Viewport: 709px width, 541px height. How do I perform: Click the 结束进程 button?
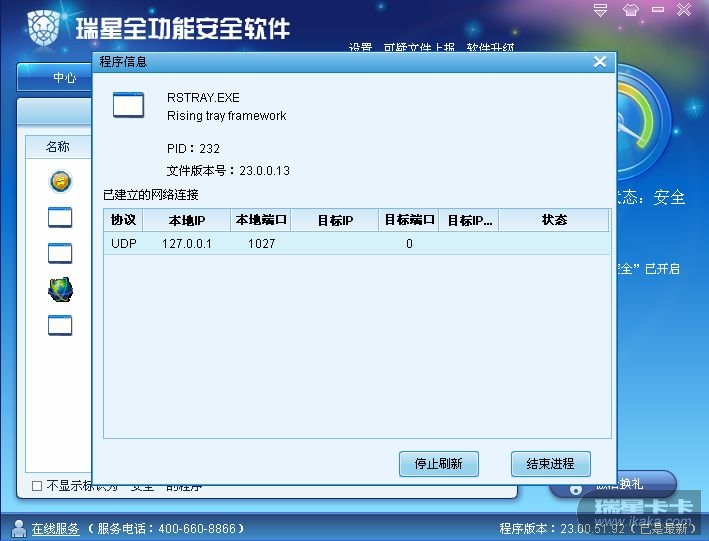tap(551, 464)
